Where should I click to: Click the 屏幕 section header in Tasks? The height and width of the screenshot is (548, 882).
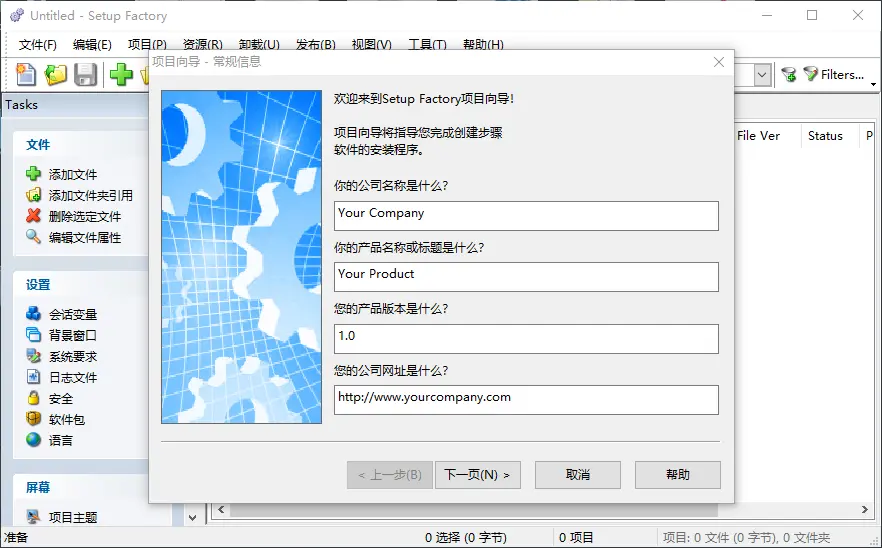pos(38,487)
